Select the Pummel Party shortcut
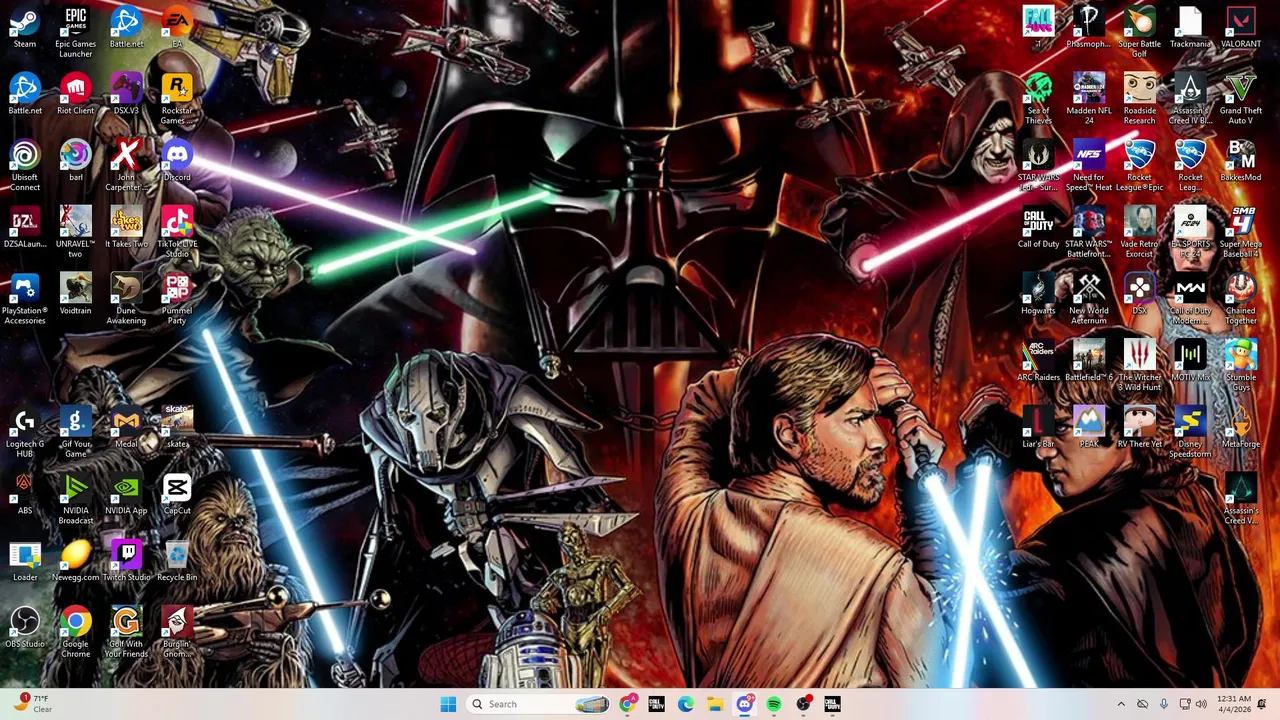Screen dimensions: 1280x720 pyautogui.click(x=177, y=299)
